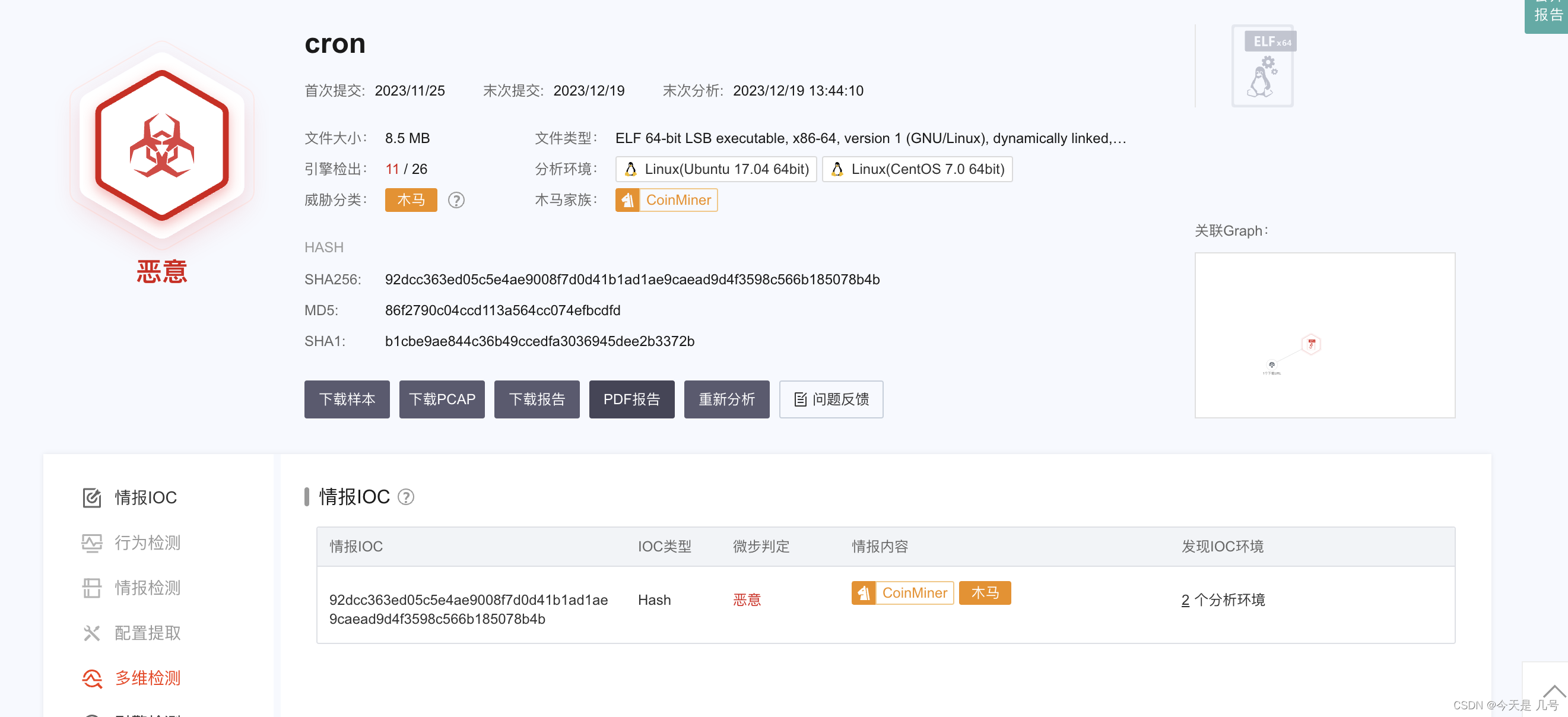The image size is (1568, 717).
Task: Click the PDF报告 button
Action: pos(632,399)
